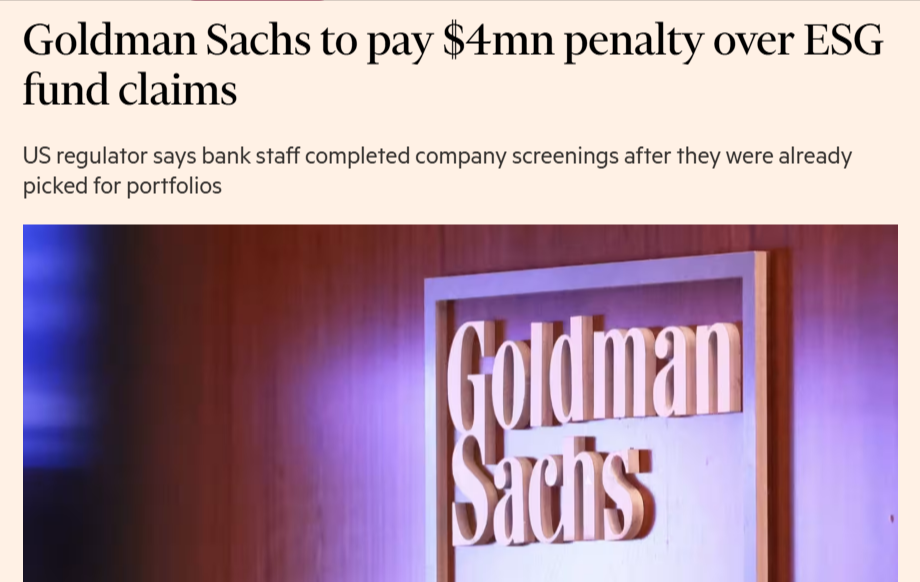Click "fund claims" in the headline
Screen dimensions: 920x582
point(129,91)
